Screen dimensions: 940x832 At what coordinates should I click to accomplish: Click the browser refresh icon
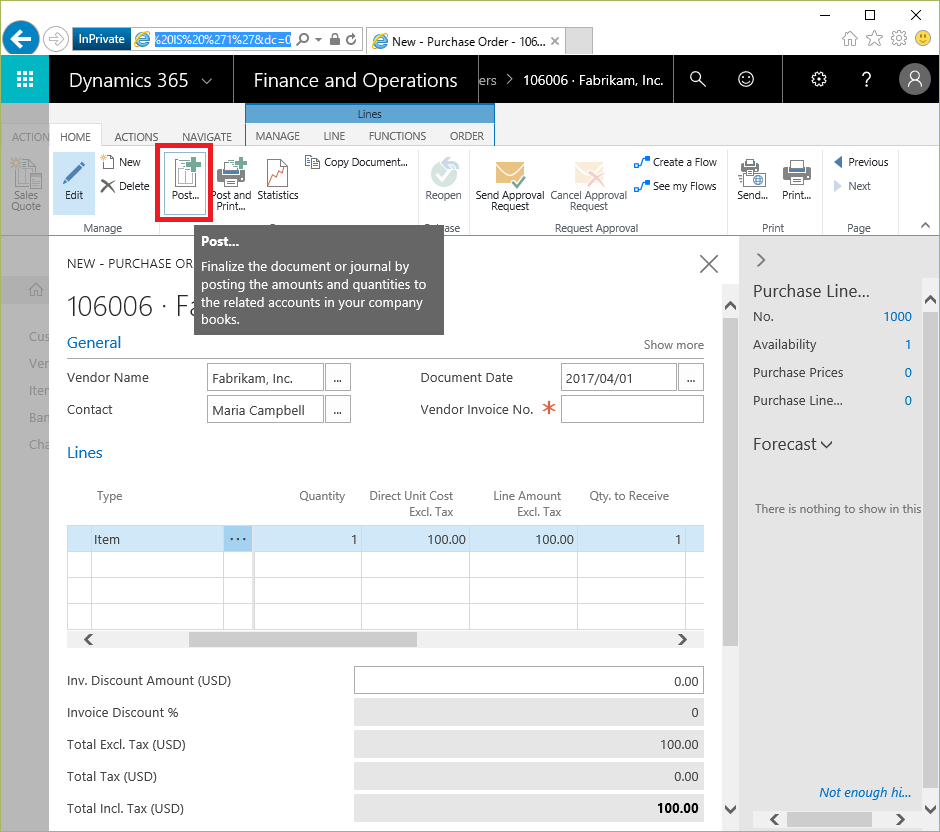[351, 40]
